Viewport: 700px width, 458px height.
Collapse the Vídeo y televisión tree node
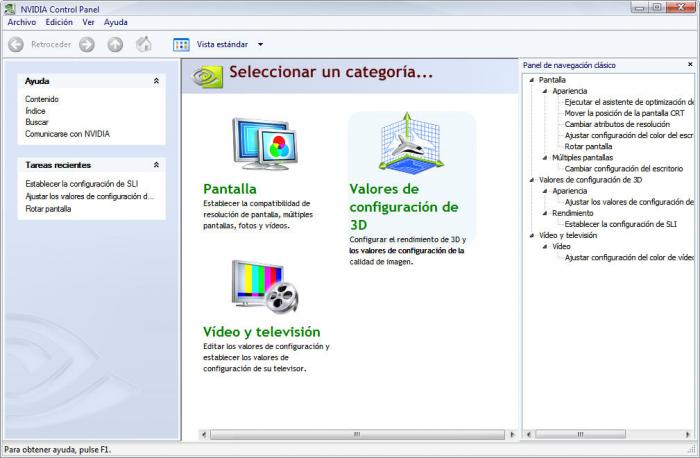(x=531, y=235)
